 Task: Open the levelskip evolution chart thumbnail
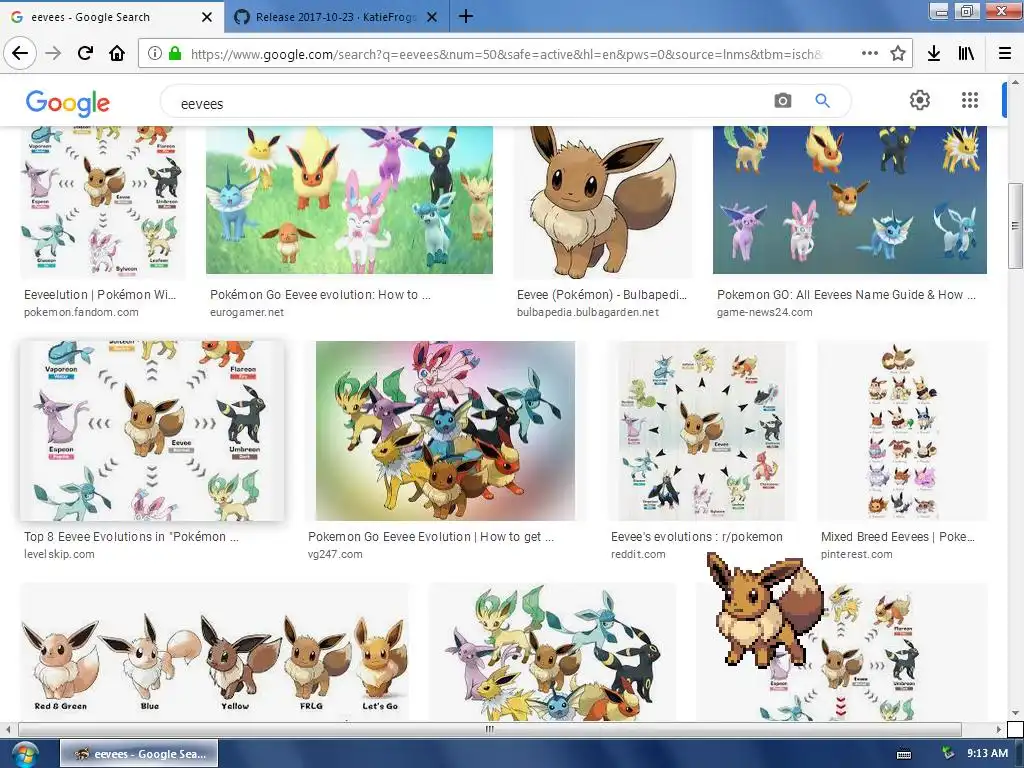(152, 430)
